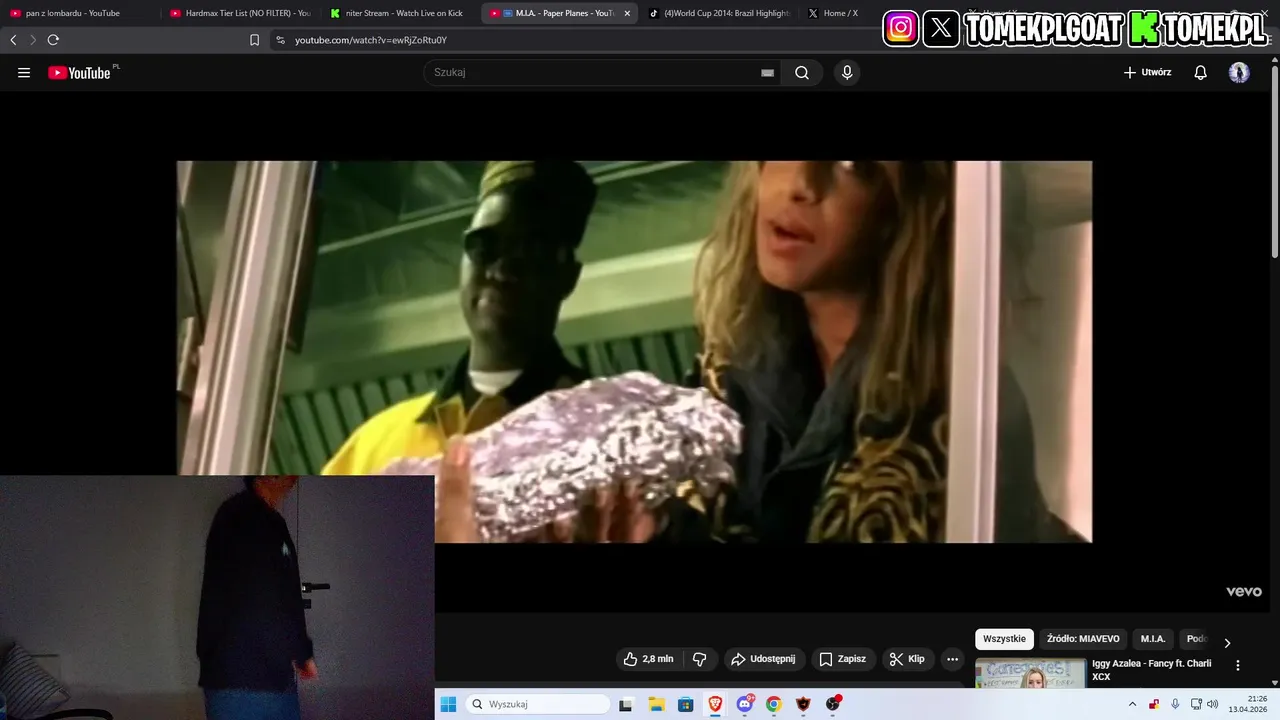This screenshot has width=1280, height=720.
Task: Open Discord from the taskbar
Action: tap(745, 704)
